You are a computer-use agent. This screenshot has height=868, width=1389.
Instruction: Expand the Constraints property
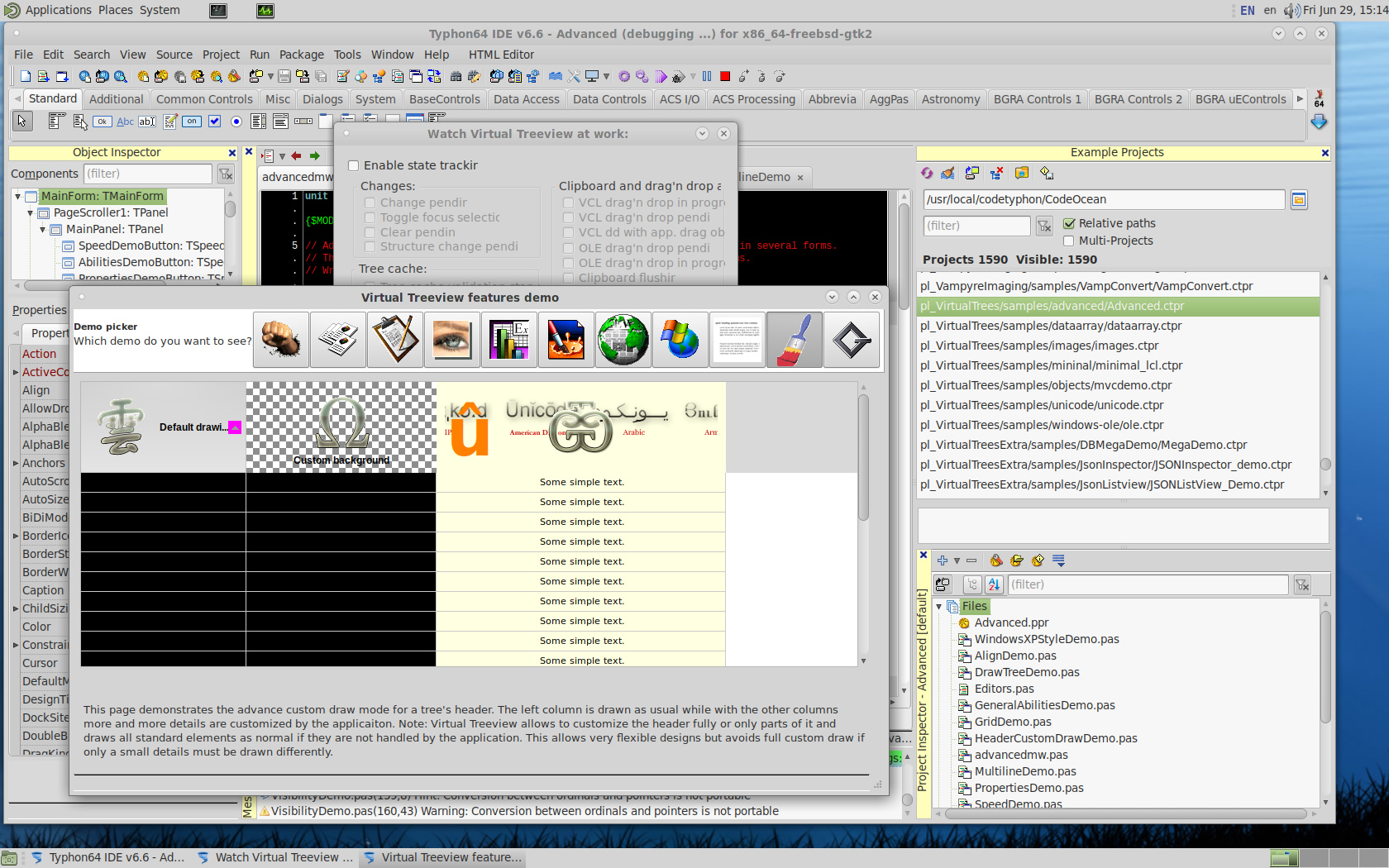click(16, 645)
